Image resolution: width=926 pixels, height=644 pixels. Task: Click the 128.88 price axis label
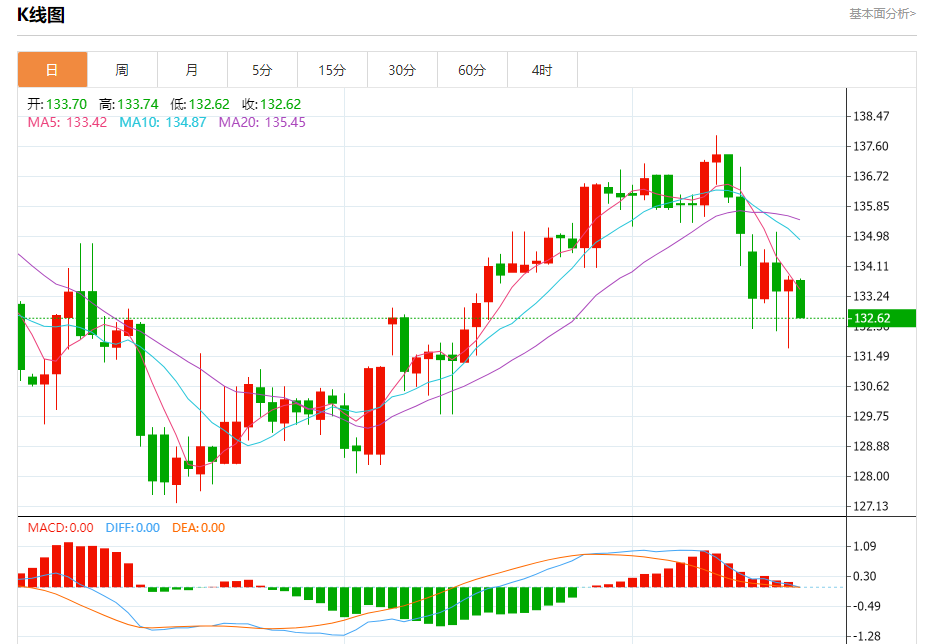pyautogui.click(x=871, y=446)
